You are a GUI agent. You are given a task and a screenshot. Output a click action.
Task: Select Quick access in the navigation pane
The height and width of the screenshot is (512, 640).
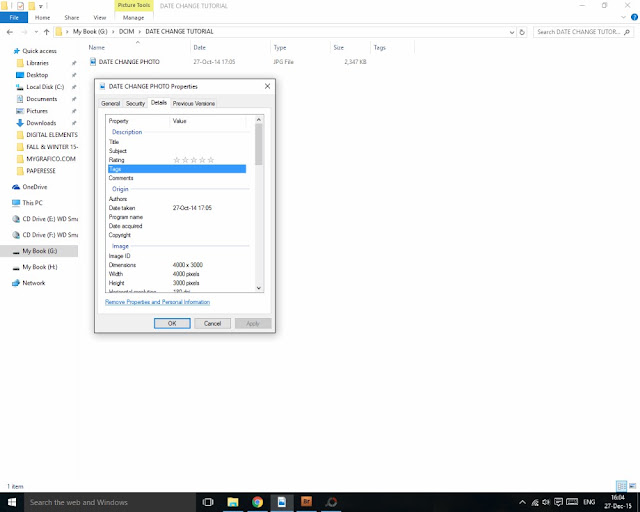point(39,51)
